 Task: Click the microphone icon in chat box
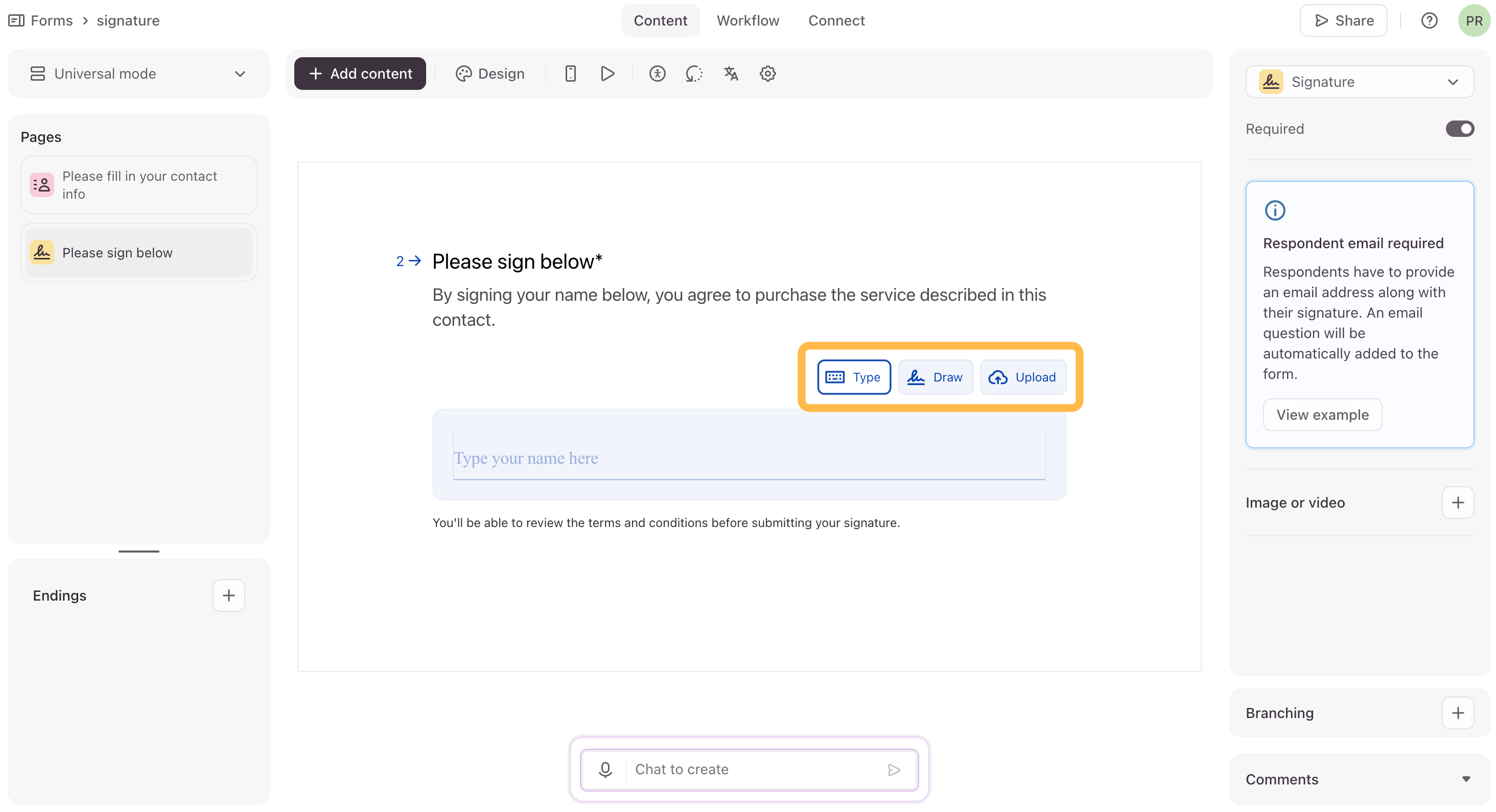pyautogui.click(x=605, y=769)
